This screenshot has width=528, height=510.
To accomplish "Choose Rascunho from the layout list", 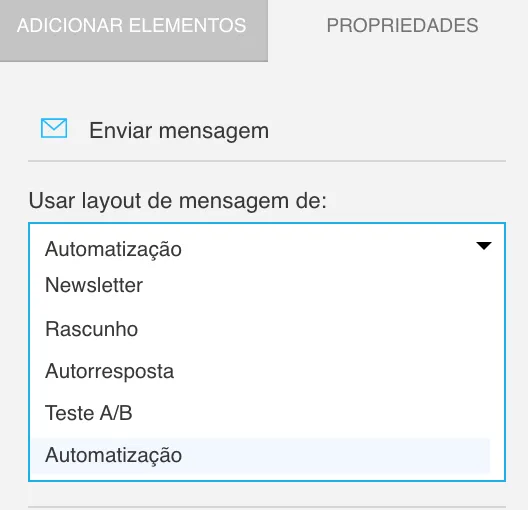I will (92, 329).
